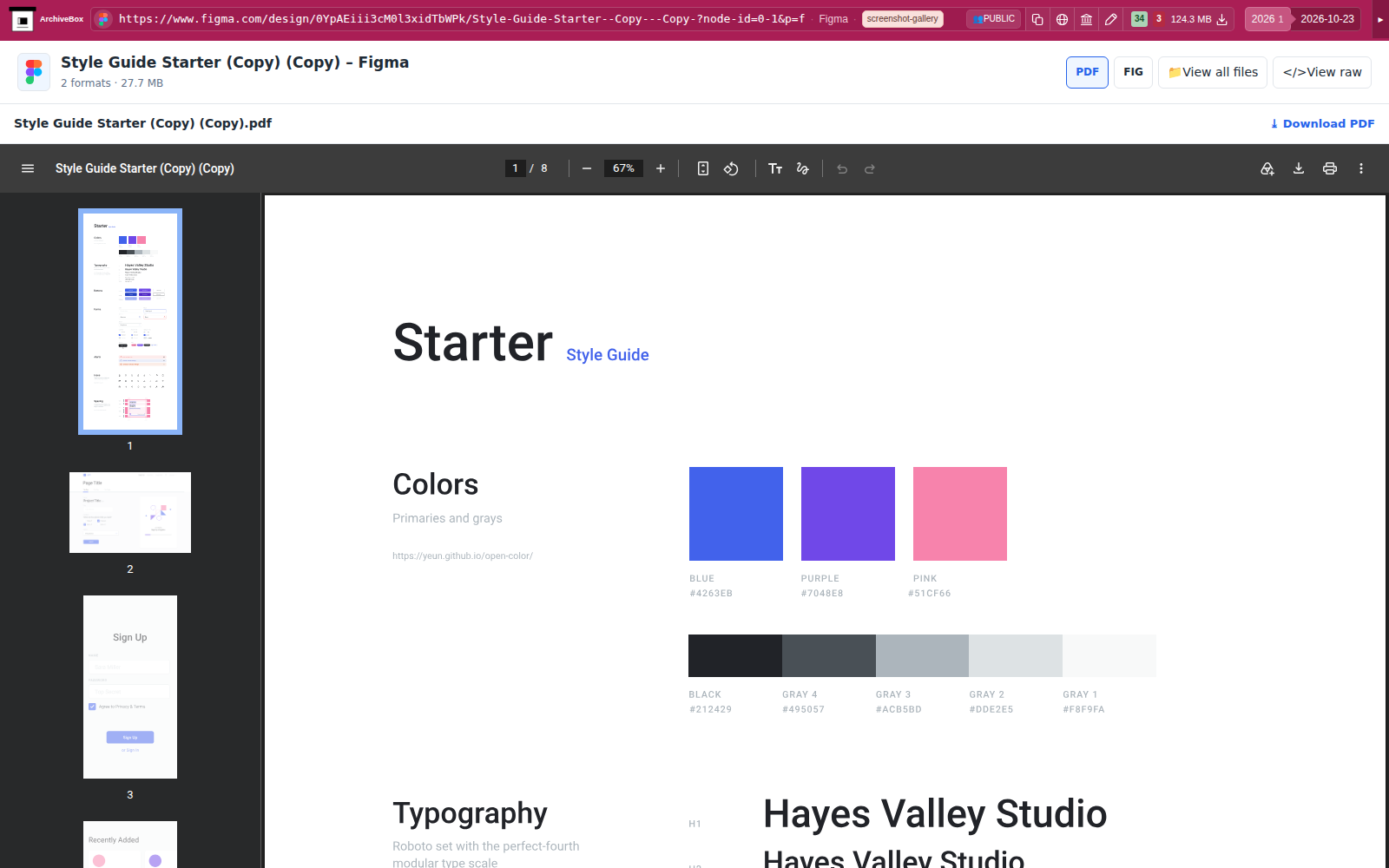The width and height of the screenshot is (1389, 868).
Task: Click the page number input field
Action: [516, 168]
